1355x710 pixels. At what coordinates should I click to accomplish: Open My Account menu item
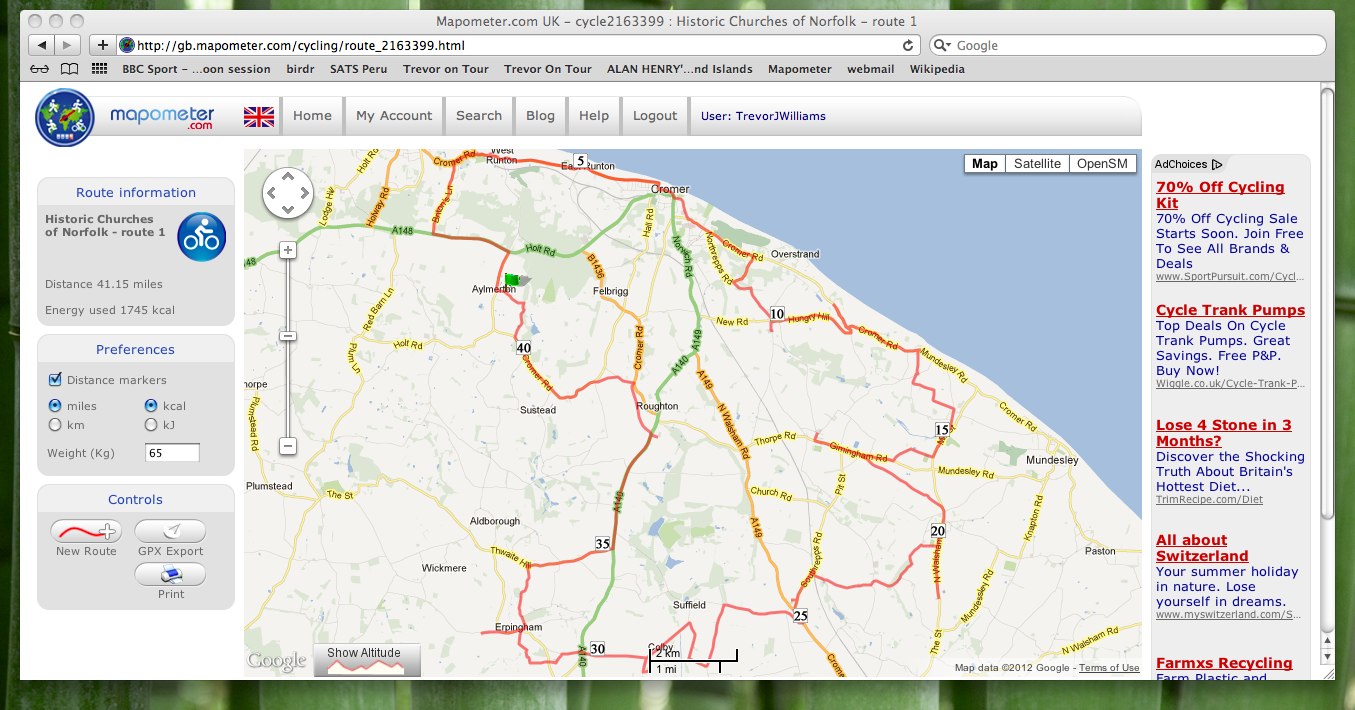[394, 116]
